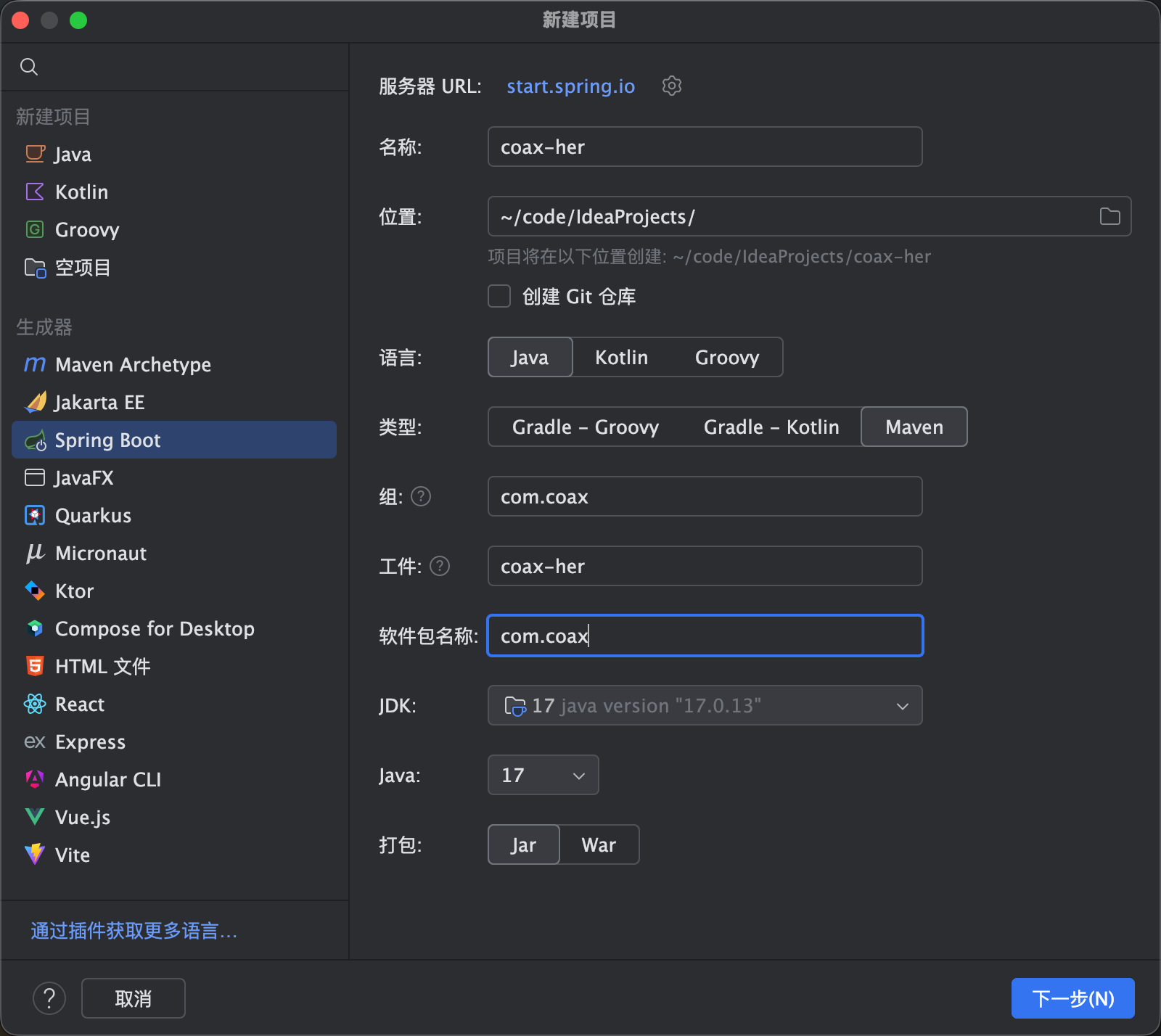
Task: Enable the 创建 Git 仓库 checkbox
Action: click(499, 296)
